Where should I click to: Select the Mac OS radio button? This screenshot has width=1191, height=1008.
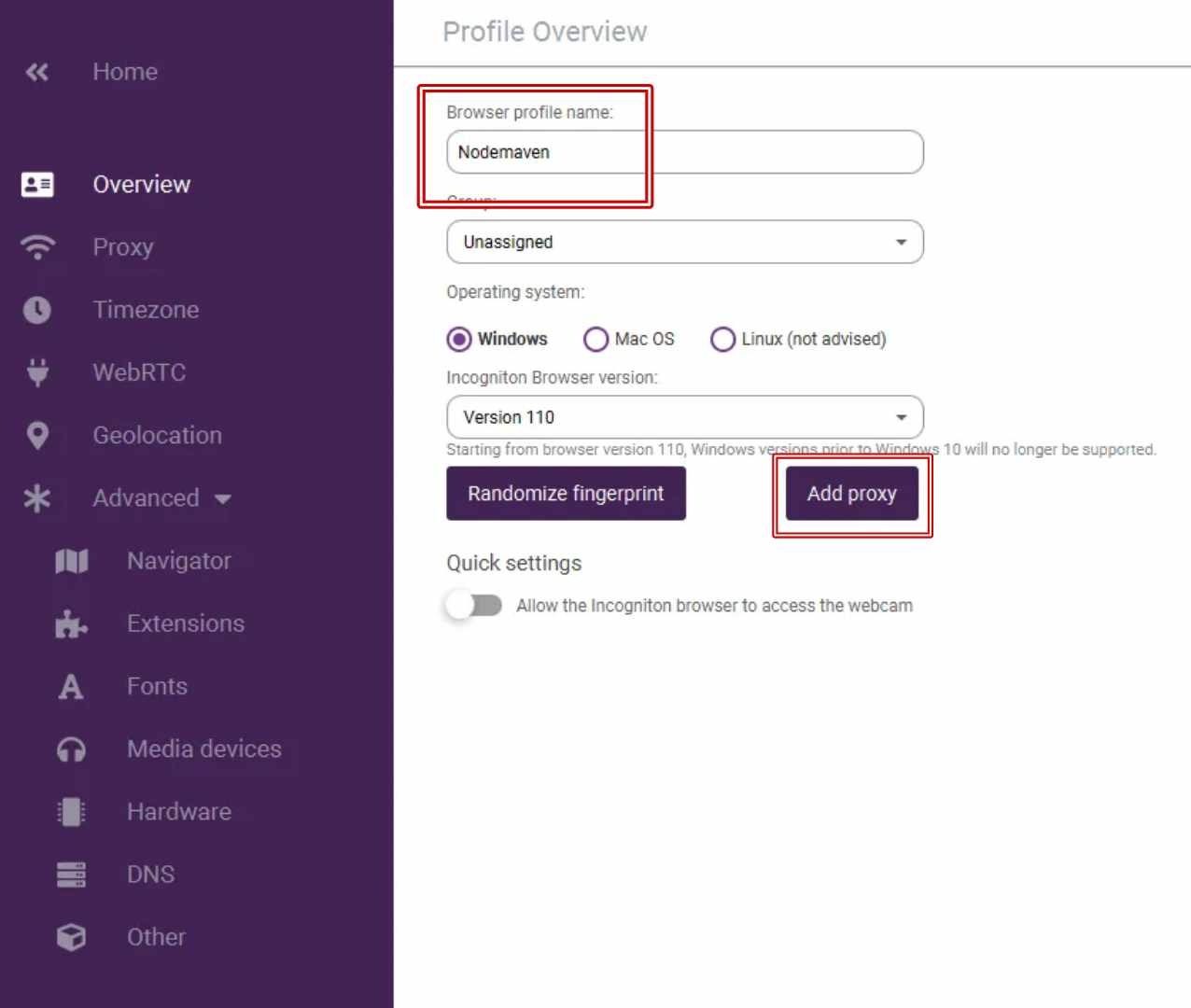click(595, 339)
